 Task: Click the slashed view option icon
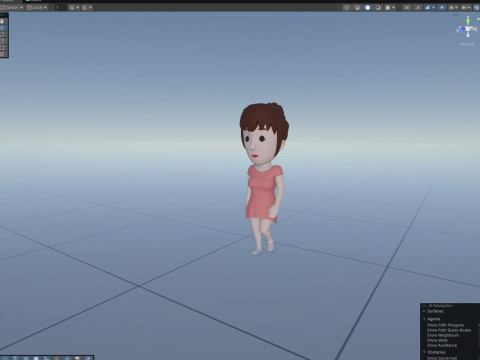click(418, 7)
